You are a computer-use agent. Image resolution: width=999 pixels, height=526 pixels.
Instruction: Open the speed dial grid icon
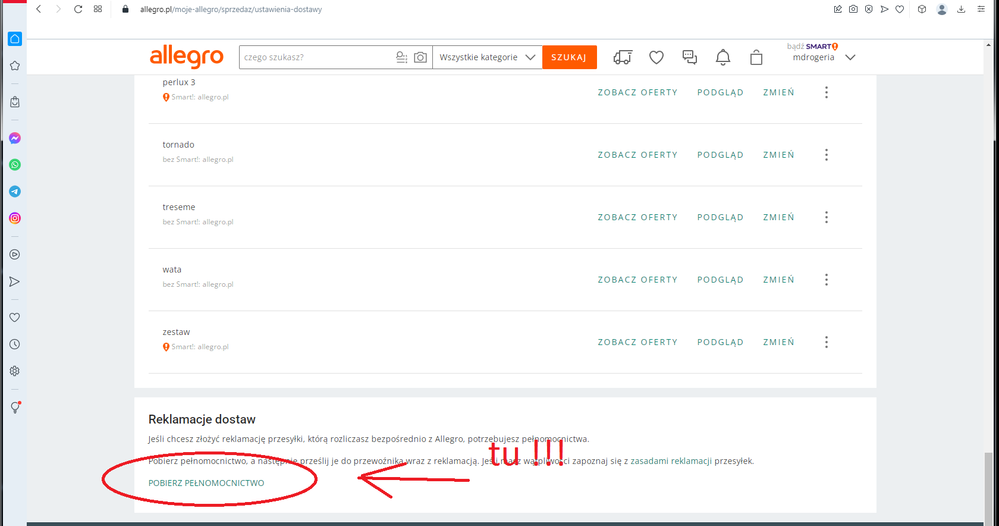(97, 9)
